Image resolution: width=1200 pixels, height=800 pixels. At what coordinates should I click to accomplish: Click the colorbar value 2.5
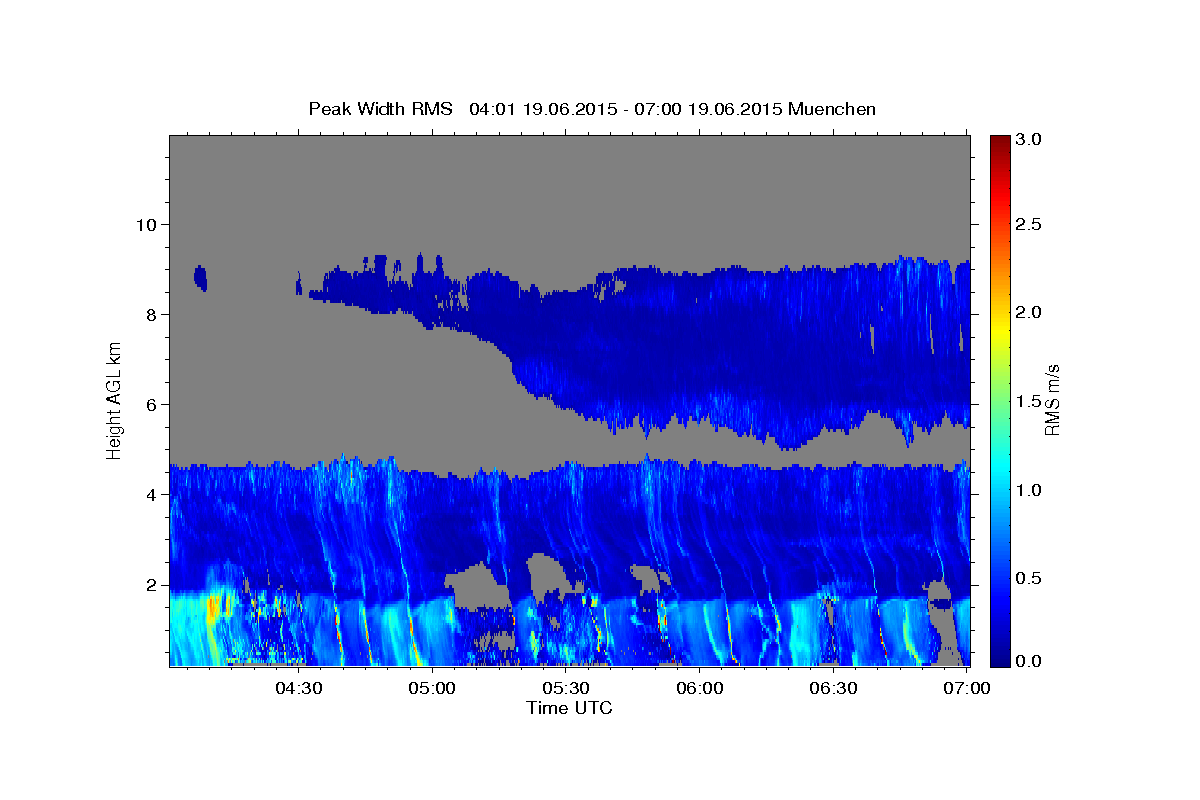[x=1030, y=224]
